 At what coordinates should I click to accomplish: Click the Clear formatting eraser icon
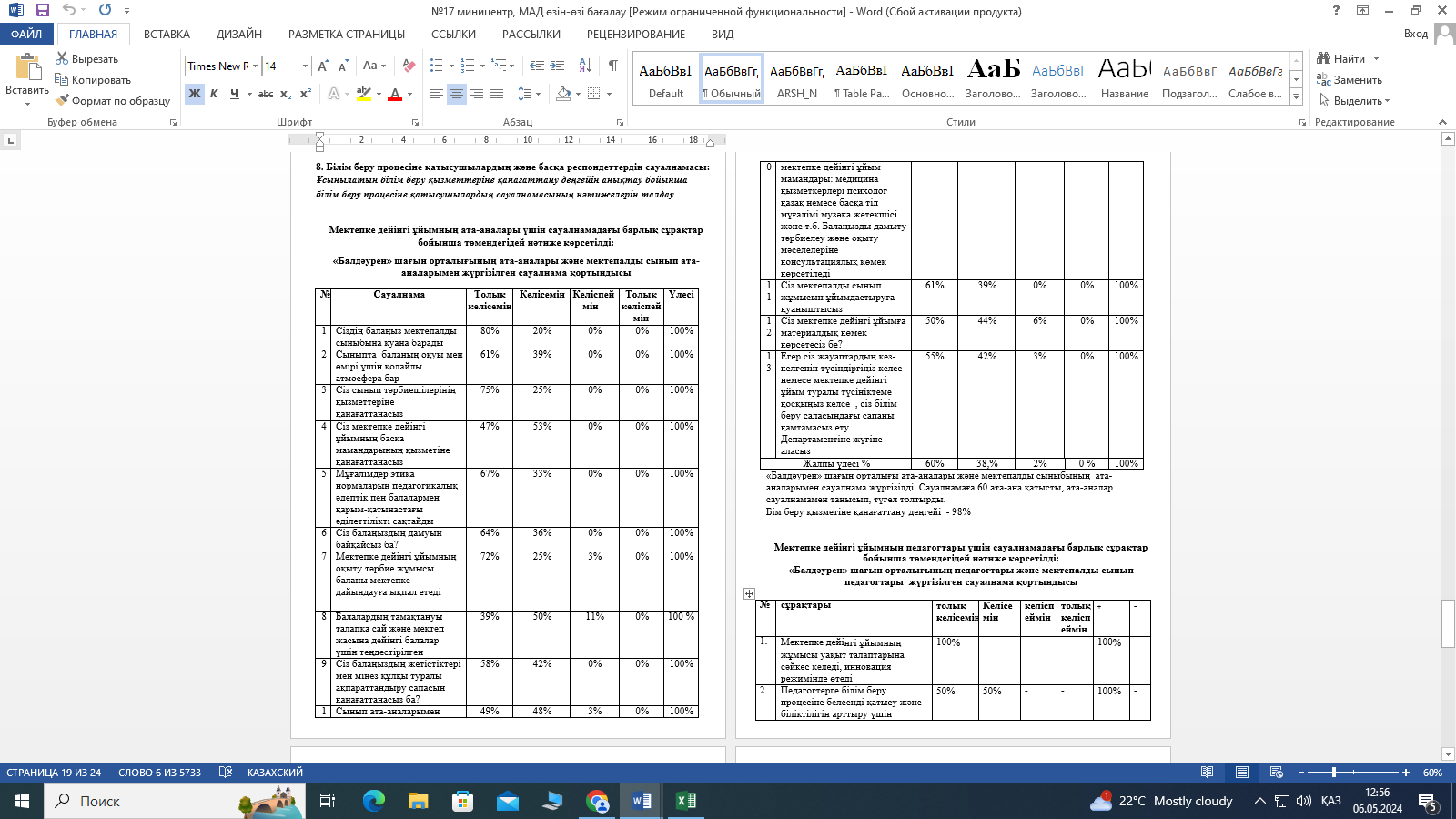[409, 66]
